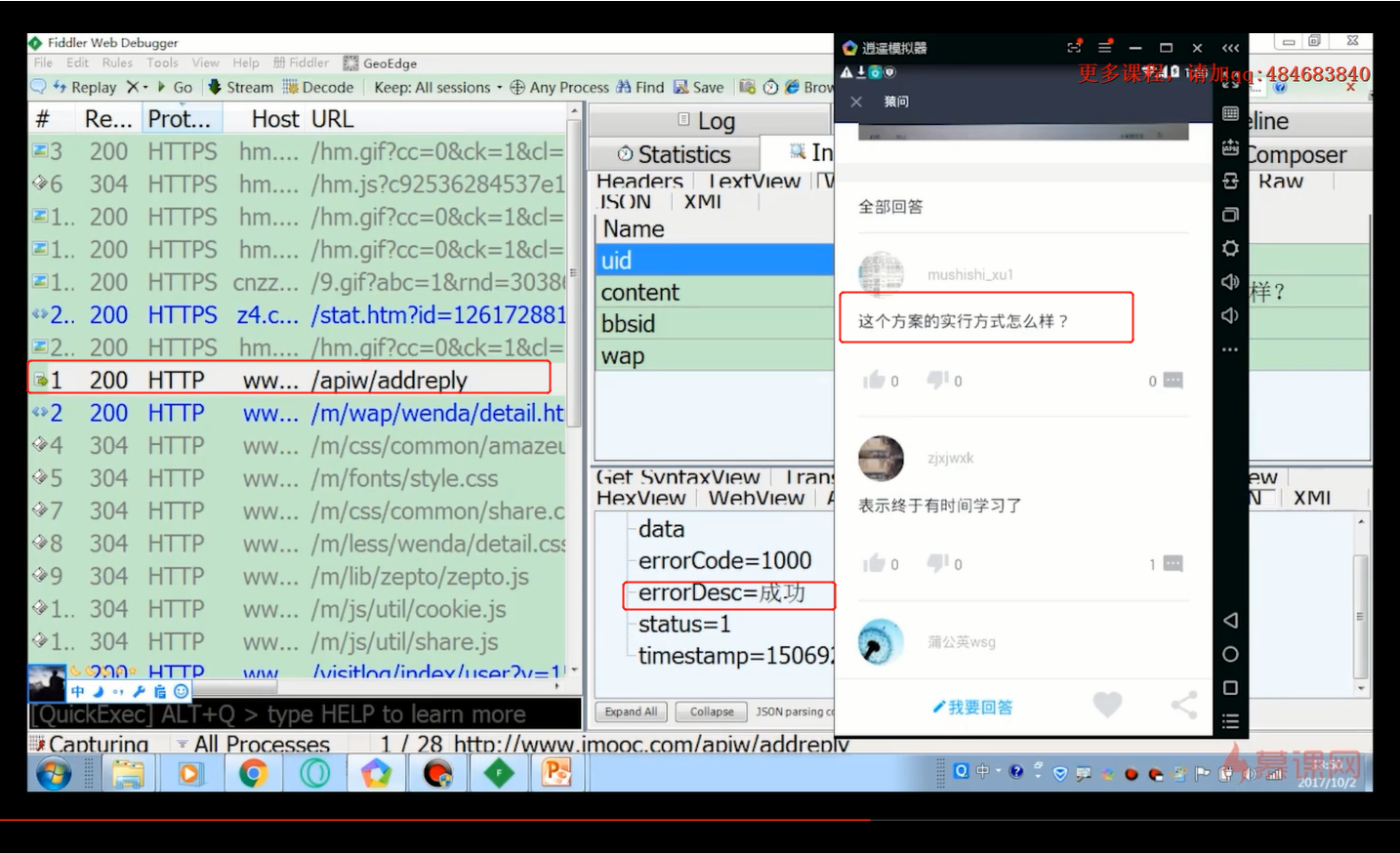The image size is (1400, 853).
Task: Open the WebView response tab
Action: point(757,498)
